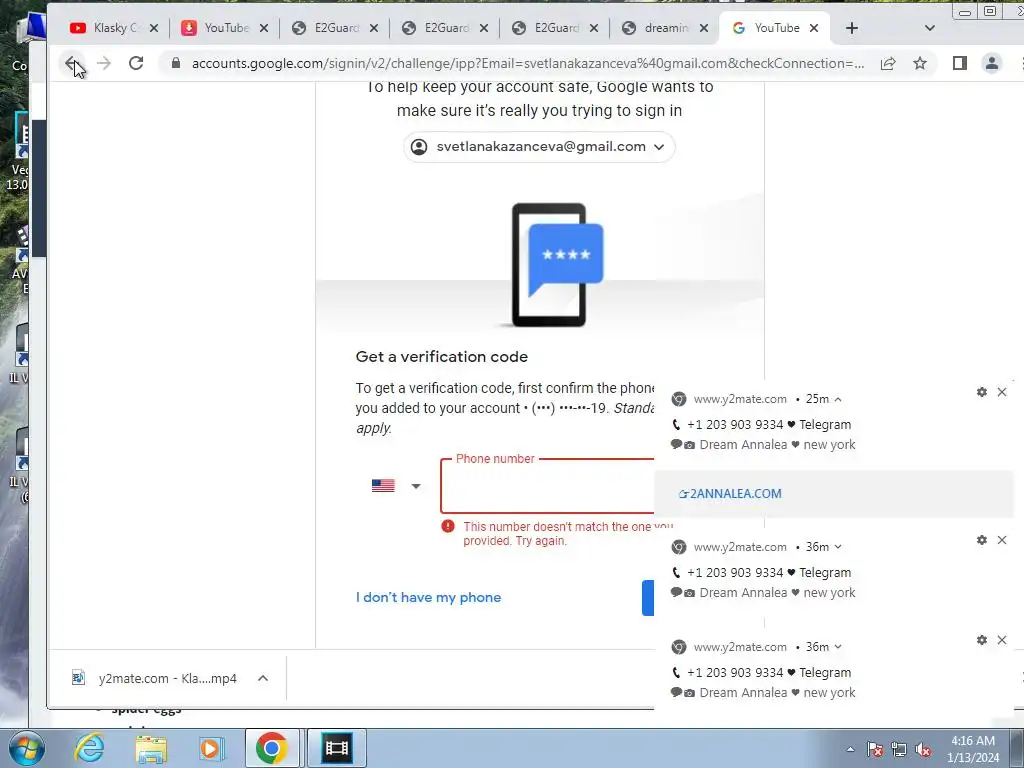Click the browser forward arrow
Image resolution: width=1024 pixels, height=768 pixels.
[104, 63]
